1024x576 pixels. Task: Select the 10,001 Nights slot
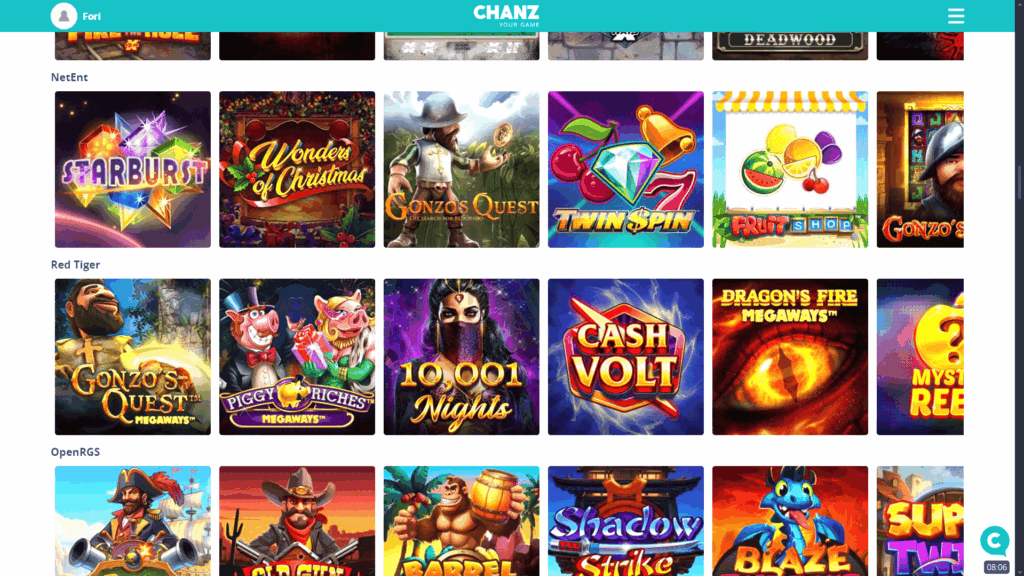coord(462,357)
